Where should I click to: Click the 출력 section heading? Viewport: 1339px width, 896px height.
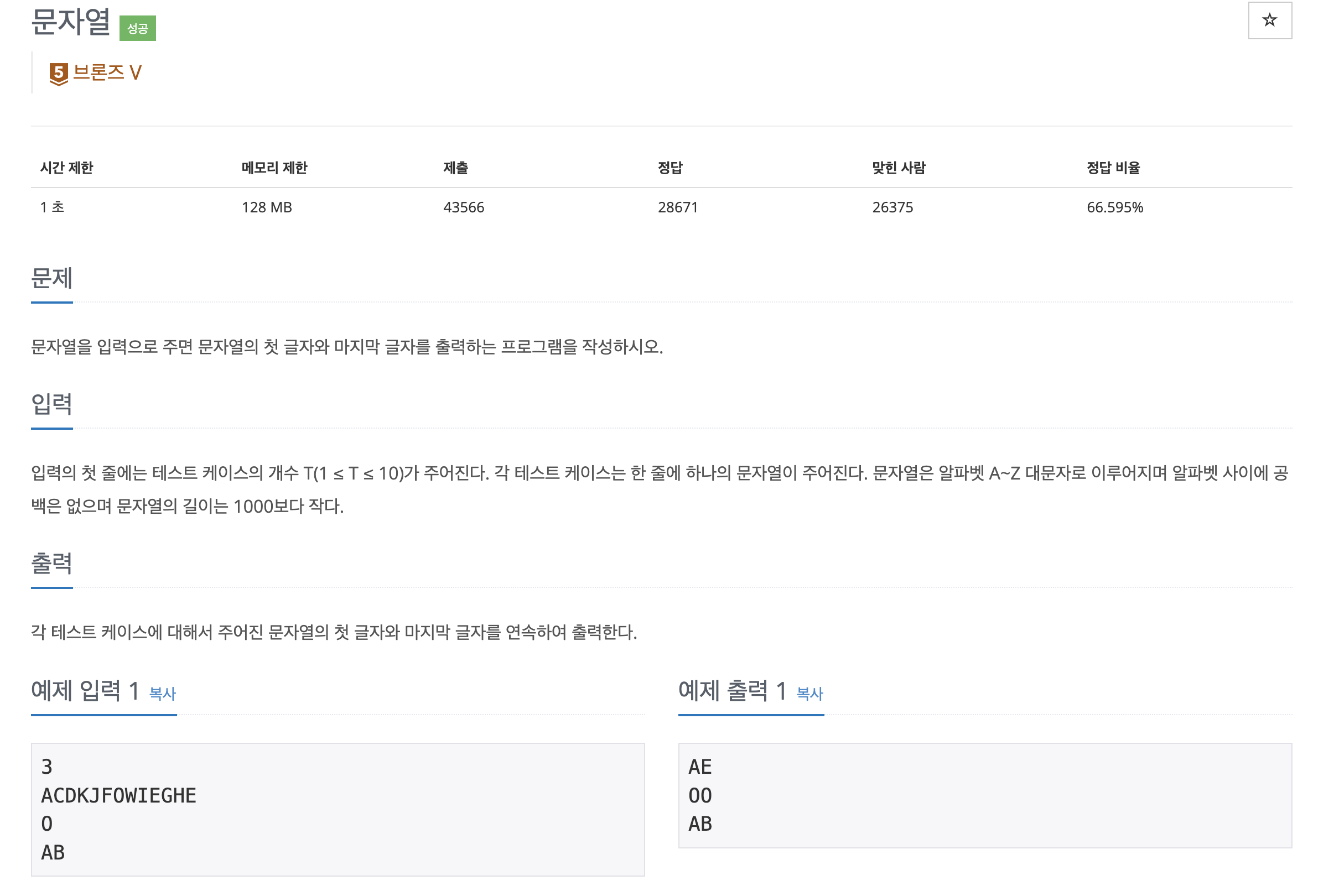click(51, 564)
